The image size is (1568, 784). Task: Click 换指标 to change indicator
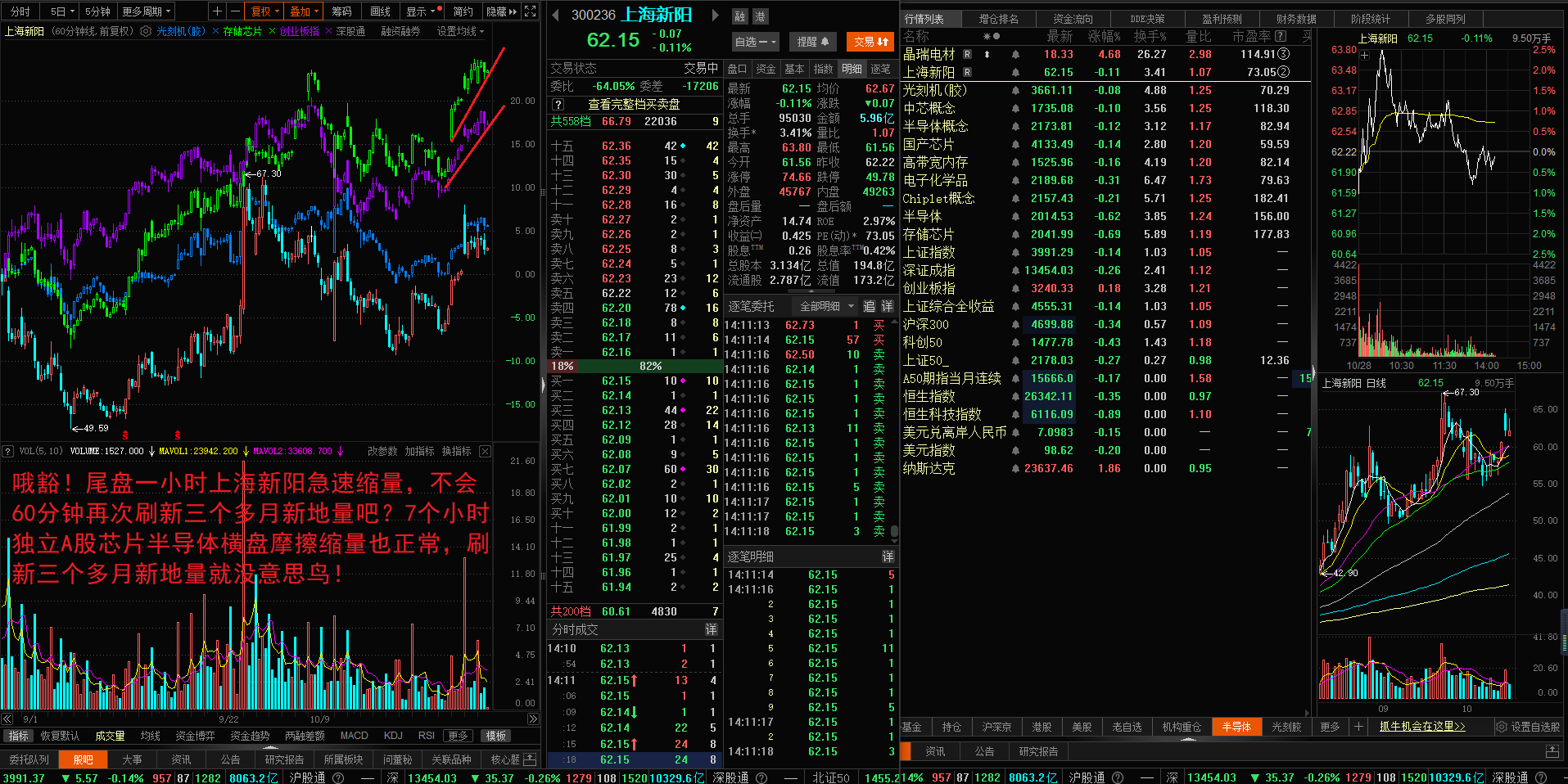456,451
